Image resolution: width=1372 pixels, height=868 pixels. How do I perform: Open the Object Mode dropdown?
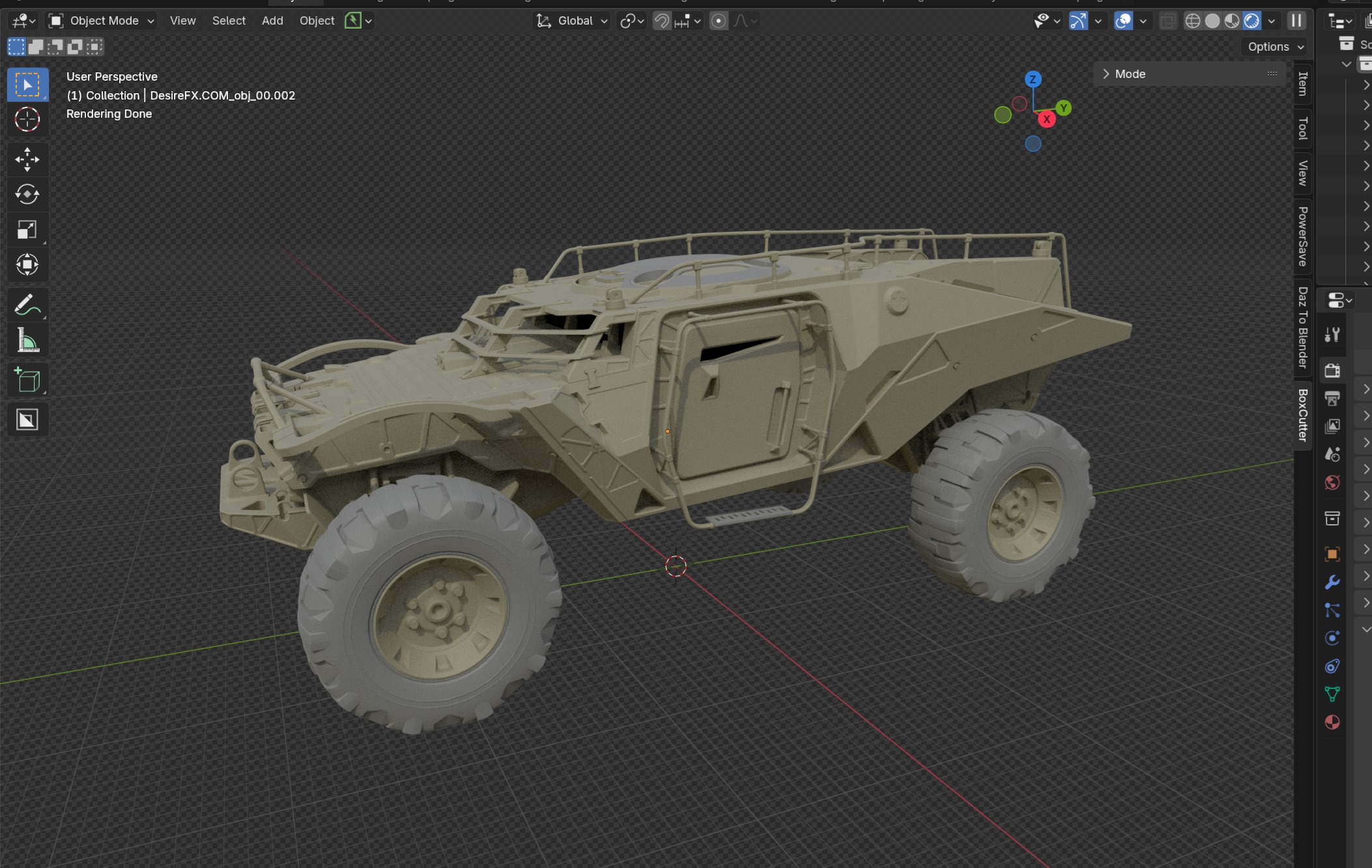tap(102, 21)
